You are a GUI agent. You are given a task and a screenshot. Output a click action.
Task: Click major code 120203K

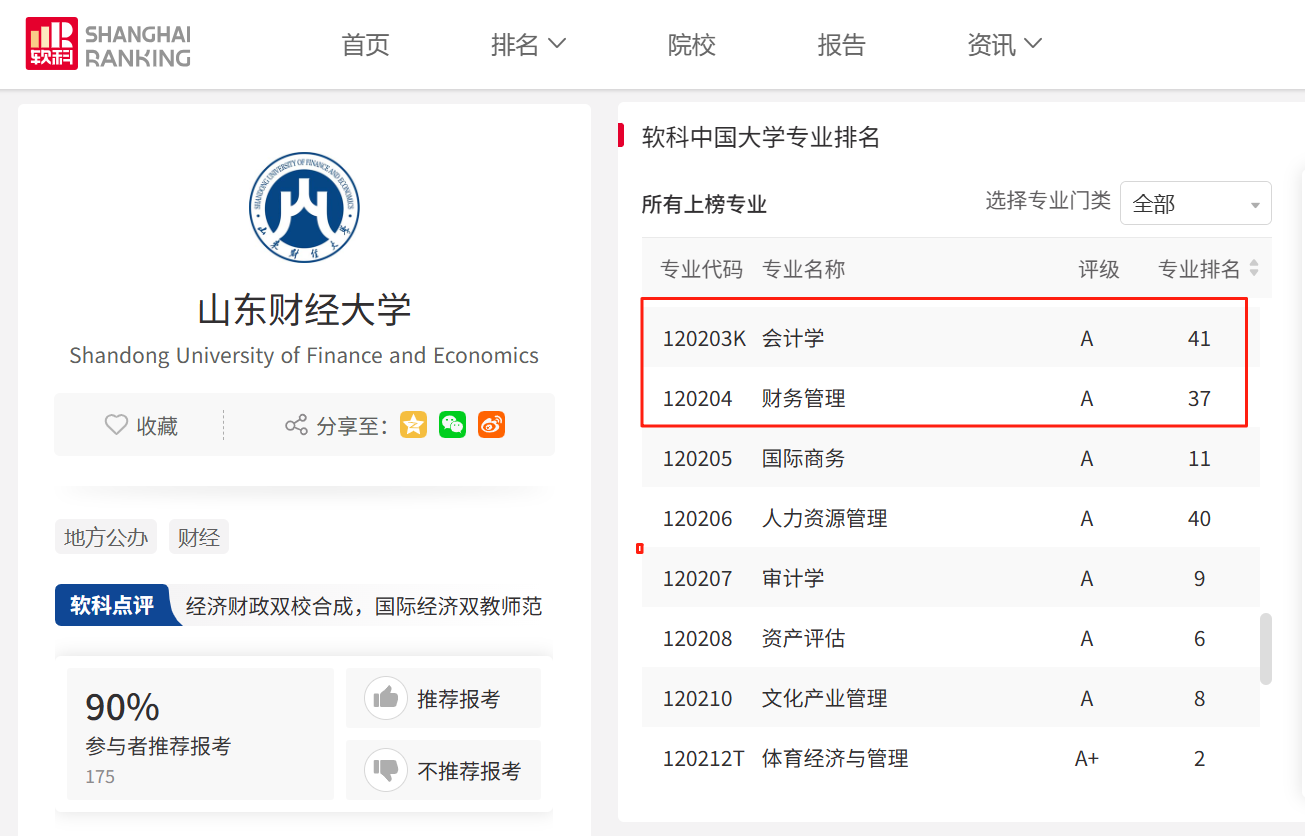click(704, 338)
